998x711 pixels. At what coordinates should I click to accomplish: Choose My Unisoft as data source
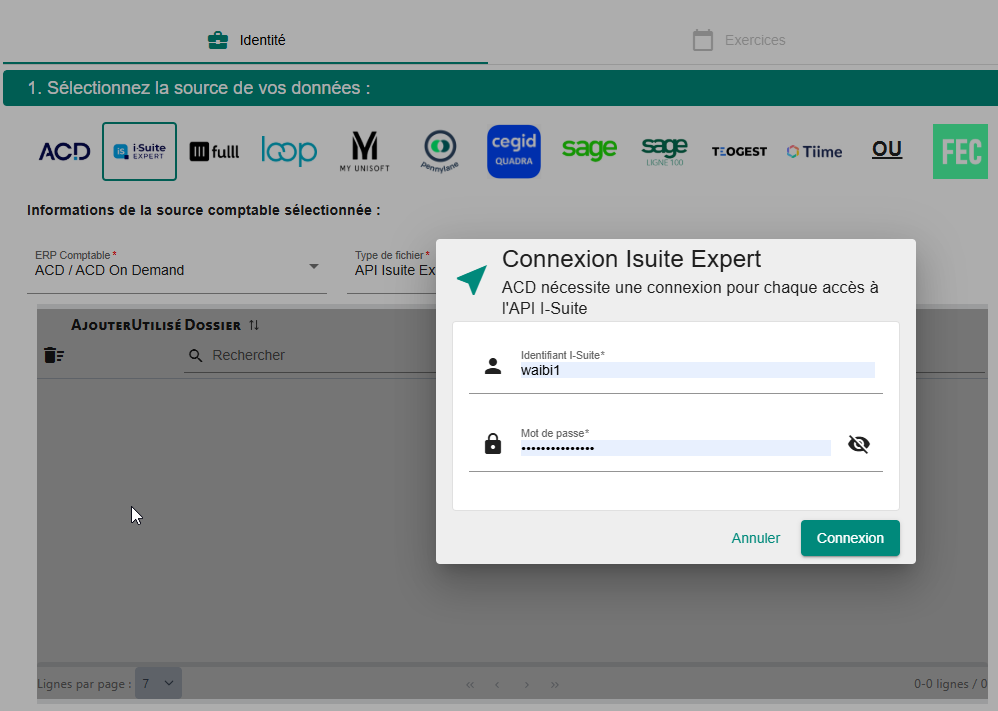pos(364,152)
